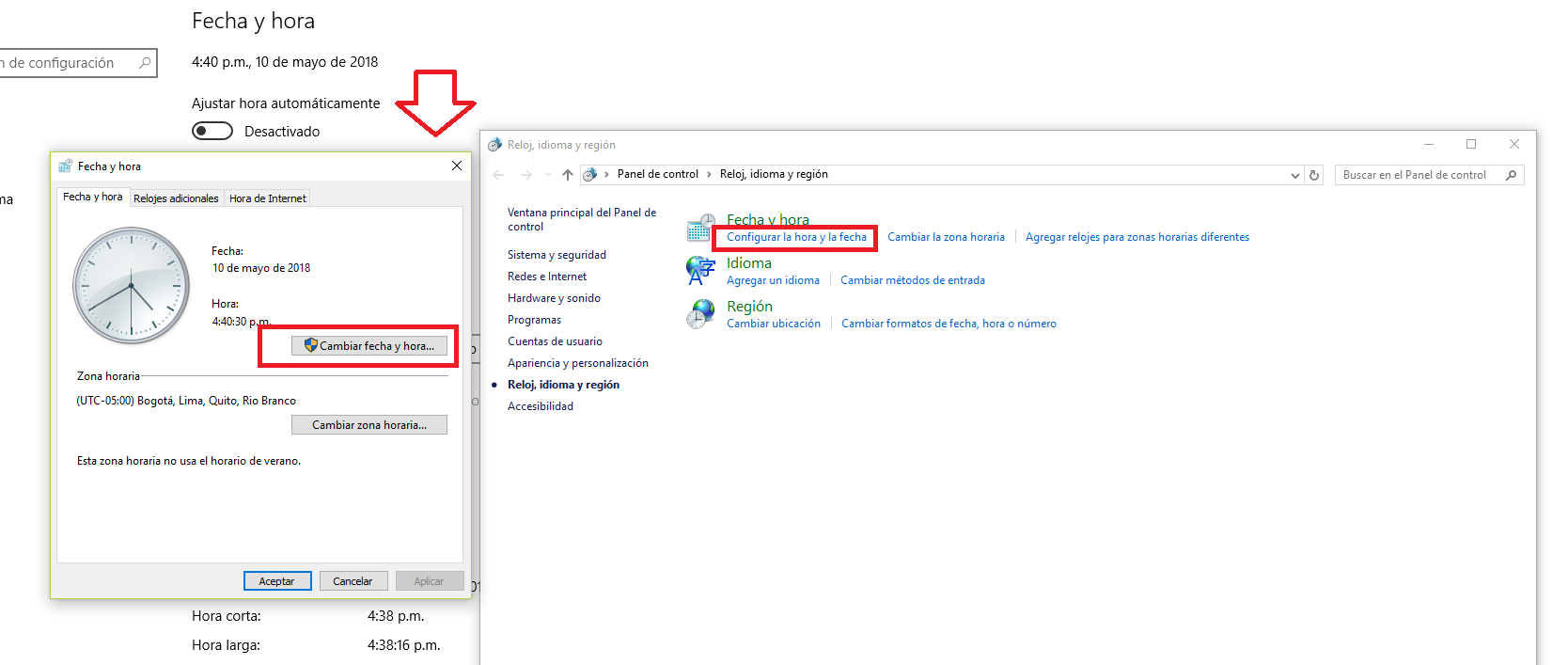Go up one level with up arrow

568,175
